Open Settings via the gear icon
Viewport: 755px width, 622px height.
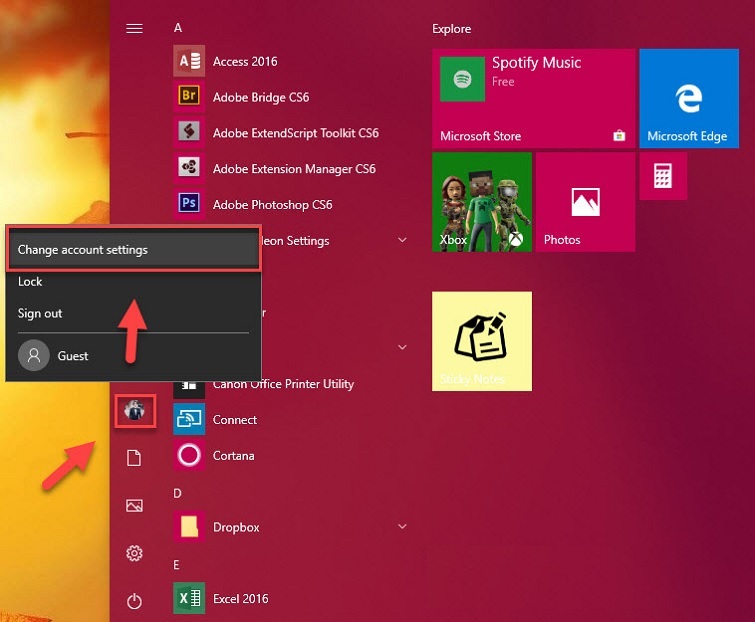tap(134, 553)
